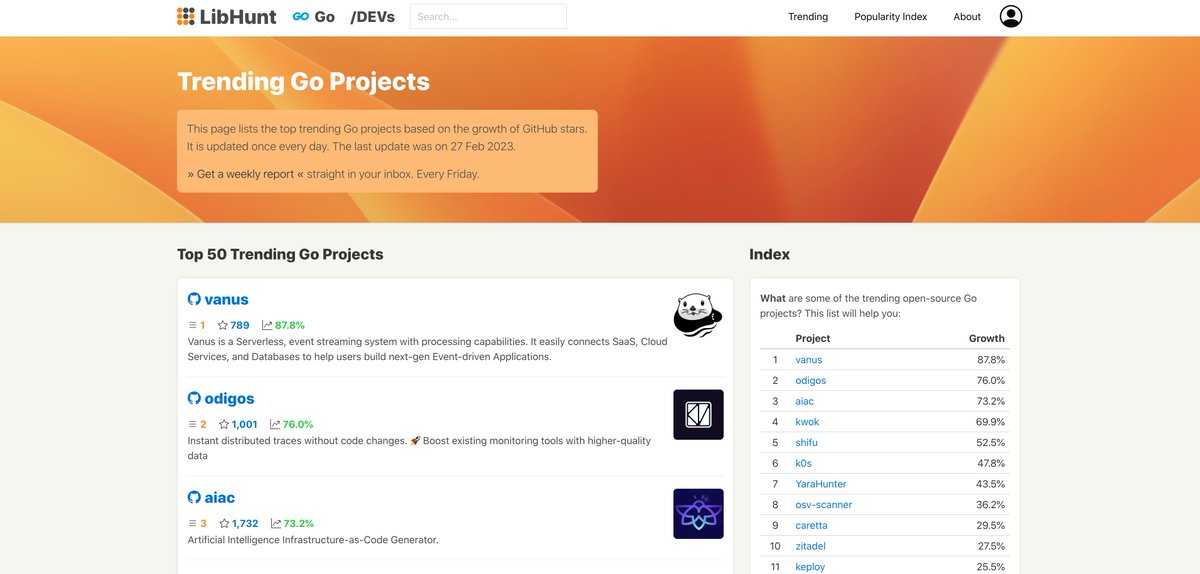Open the odigos project title link
Viewport: 1200px width, 574px height.
click(x=229, y=398)
